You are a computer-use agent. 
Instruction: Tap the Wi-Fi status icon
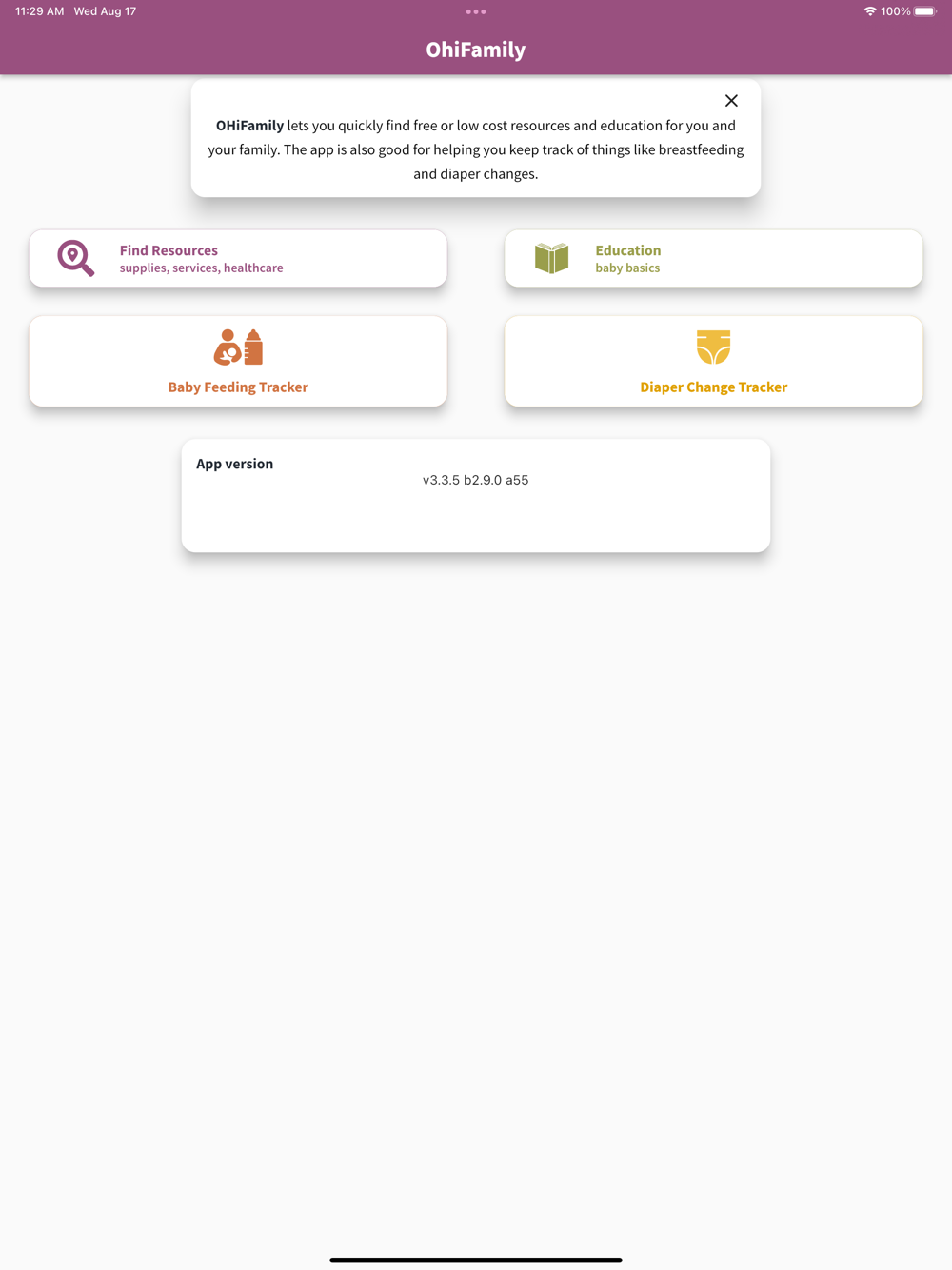click(x=870, y=11)
